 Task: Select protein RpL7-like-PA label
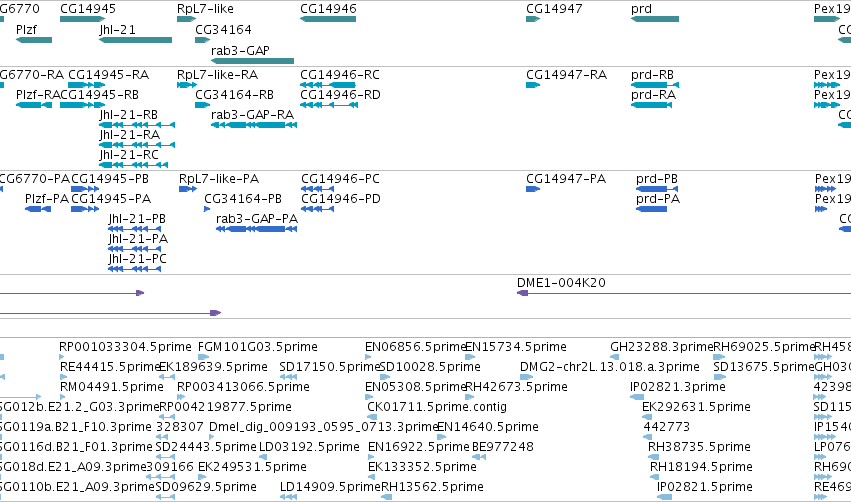click(219, 179)
